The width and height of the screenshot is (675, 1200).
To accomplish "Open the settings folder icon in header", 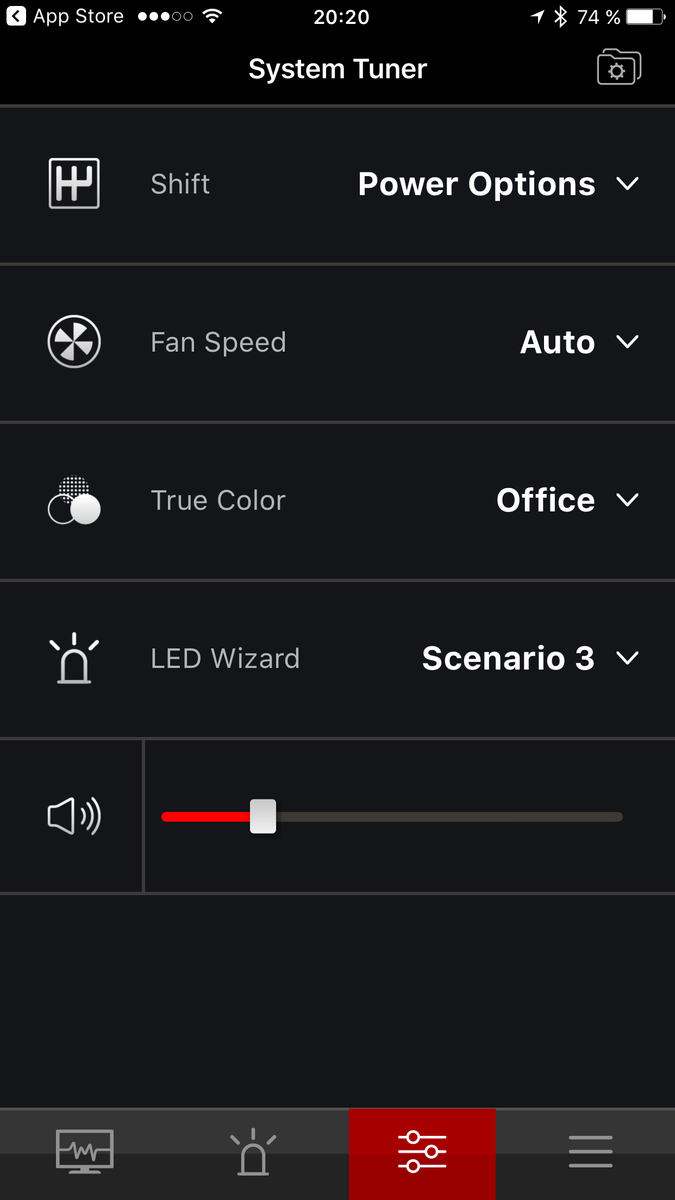I will [x=618, y=68].
